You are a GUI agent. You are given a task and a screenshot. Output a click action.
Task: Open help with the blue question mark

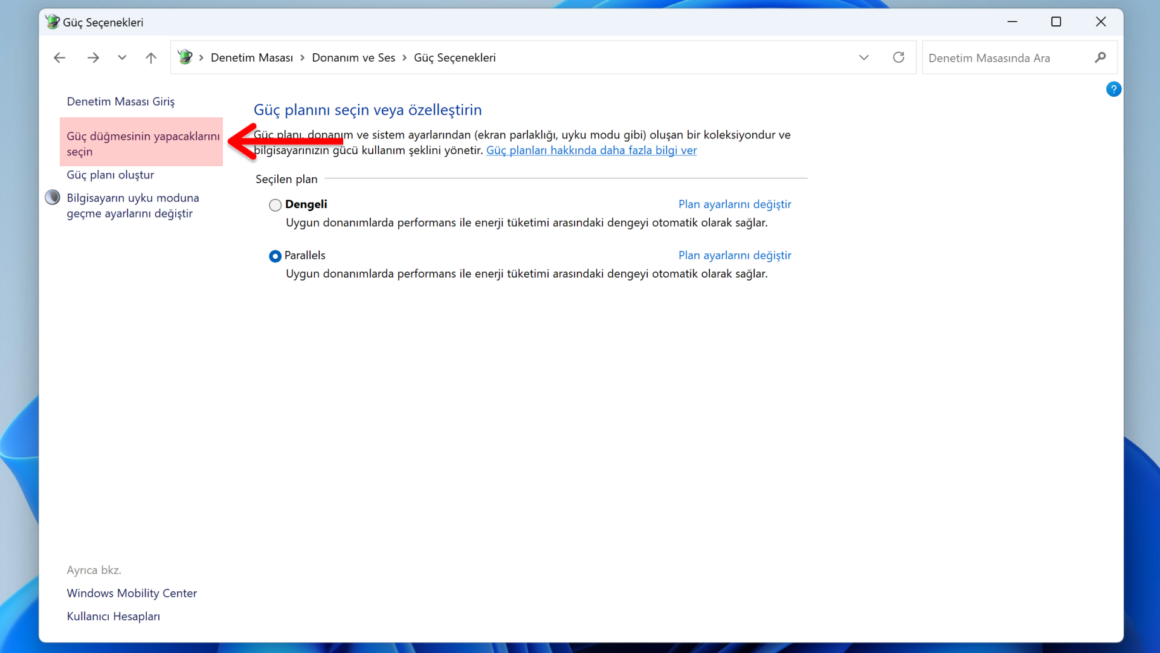[1113, 89]
